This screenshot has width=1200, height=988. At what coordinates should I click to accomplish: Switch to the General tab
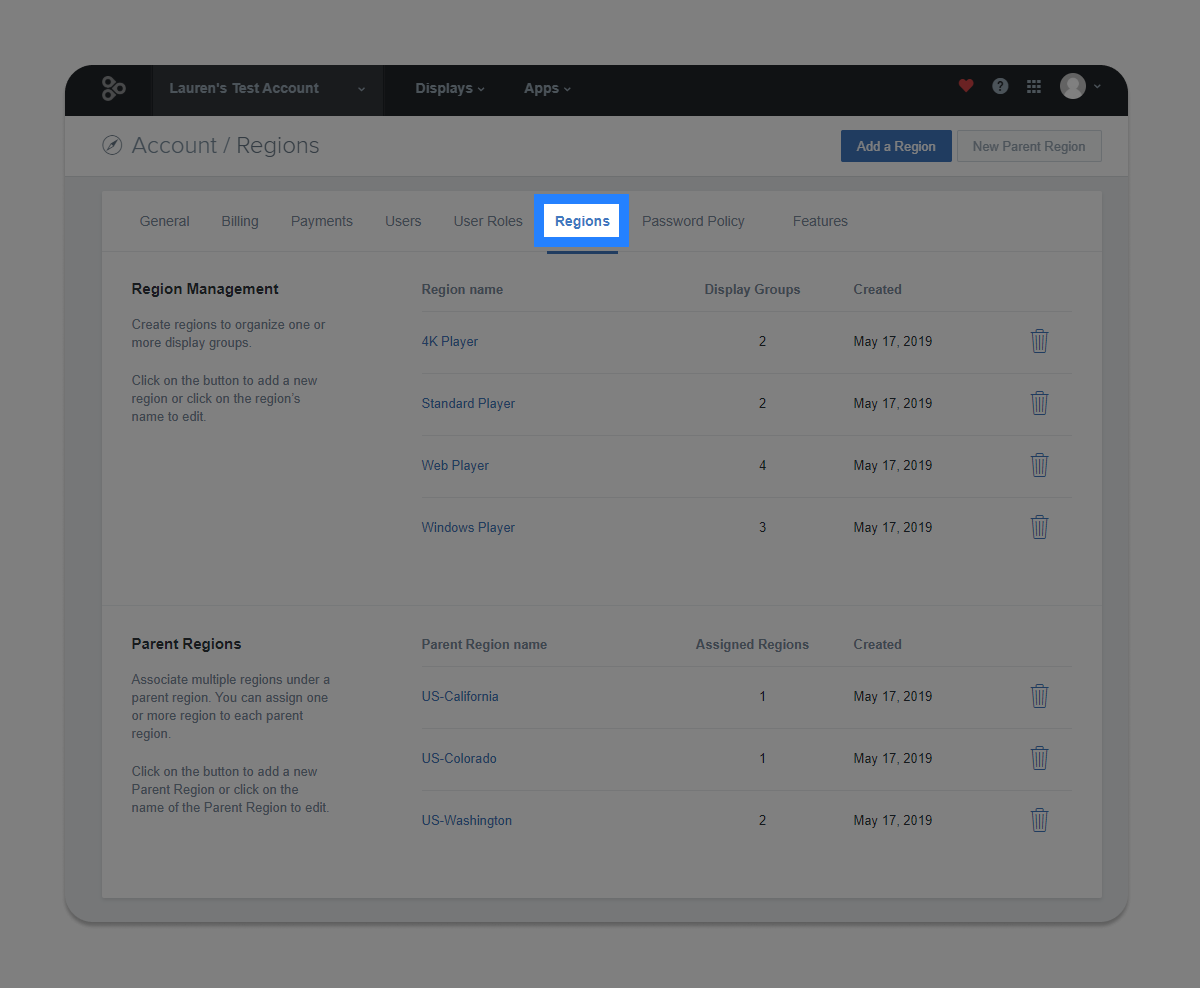pos(165,221)
